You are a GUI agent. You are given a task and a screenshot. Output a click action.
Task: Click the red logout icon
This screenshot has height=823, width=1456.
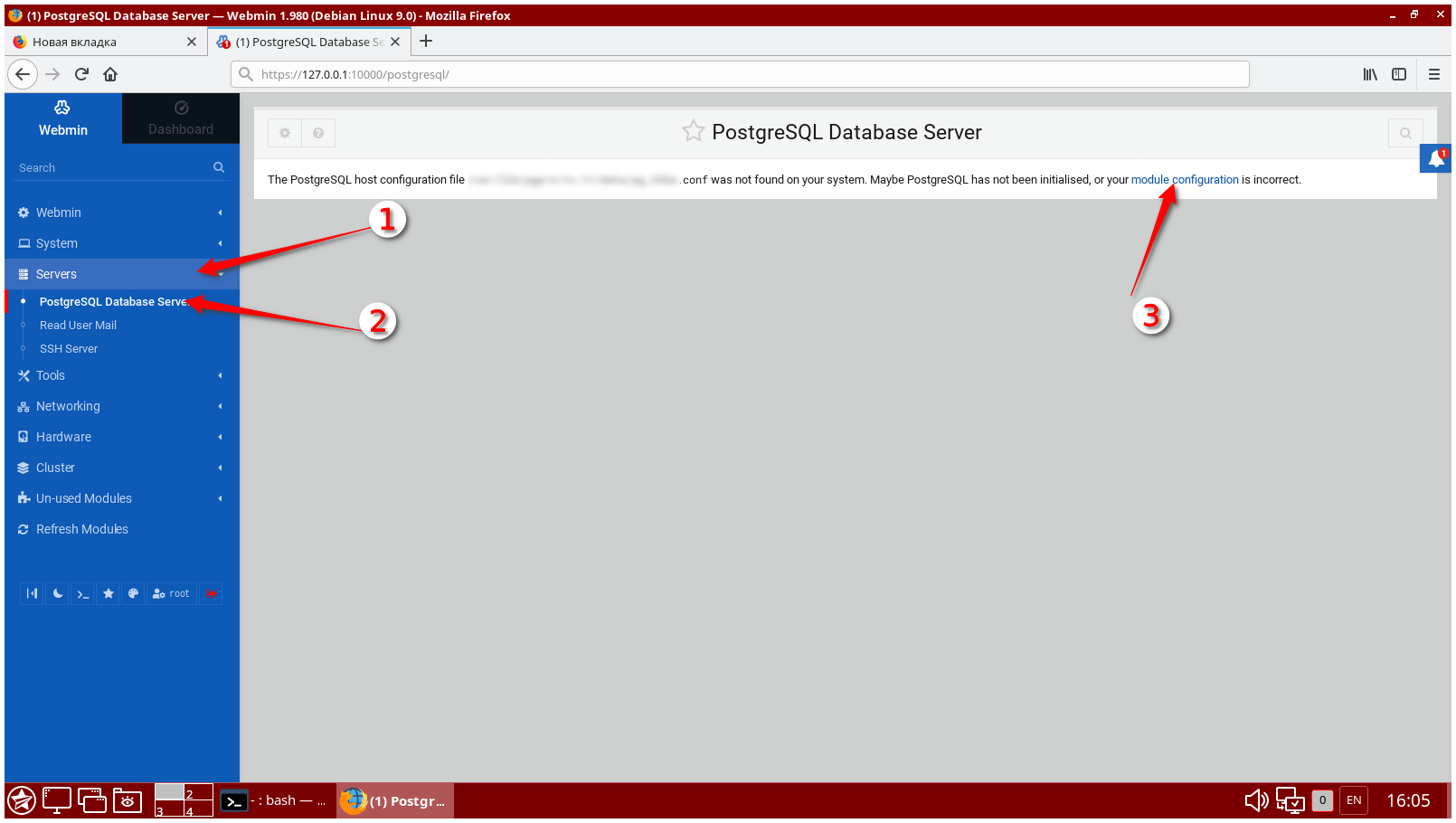pos(211,593)
